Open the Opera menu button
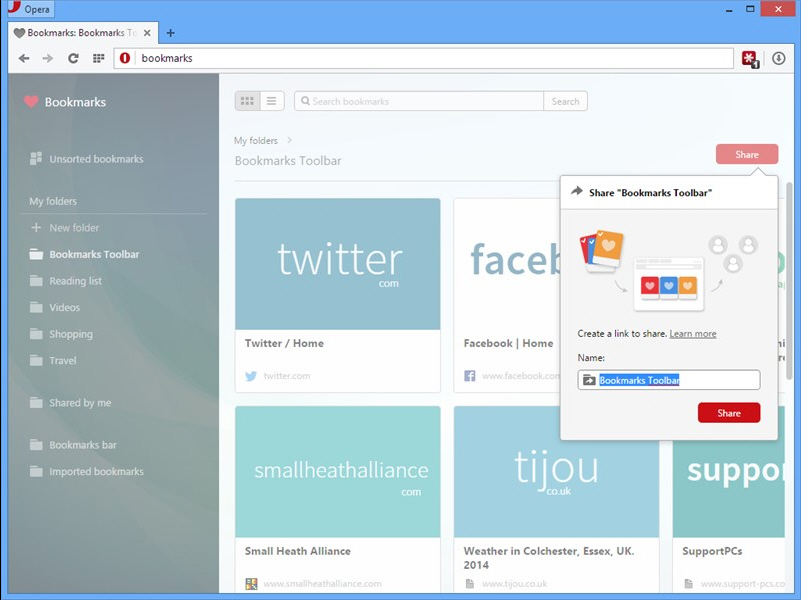This screenshot has width=801, height=600. [x=29, y=9]
